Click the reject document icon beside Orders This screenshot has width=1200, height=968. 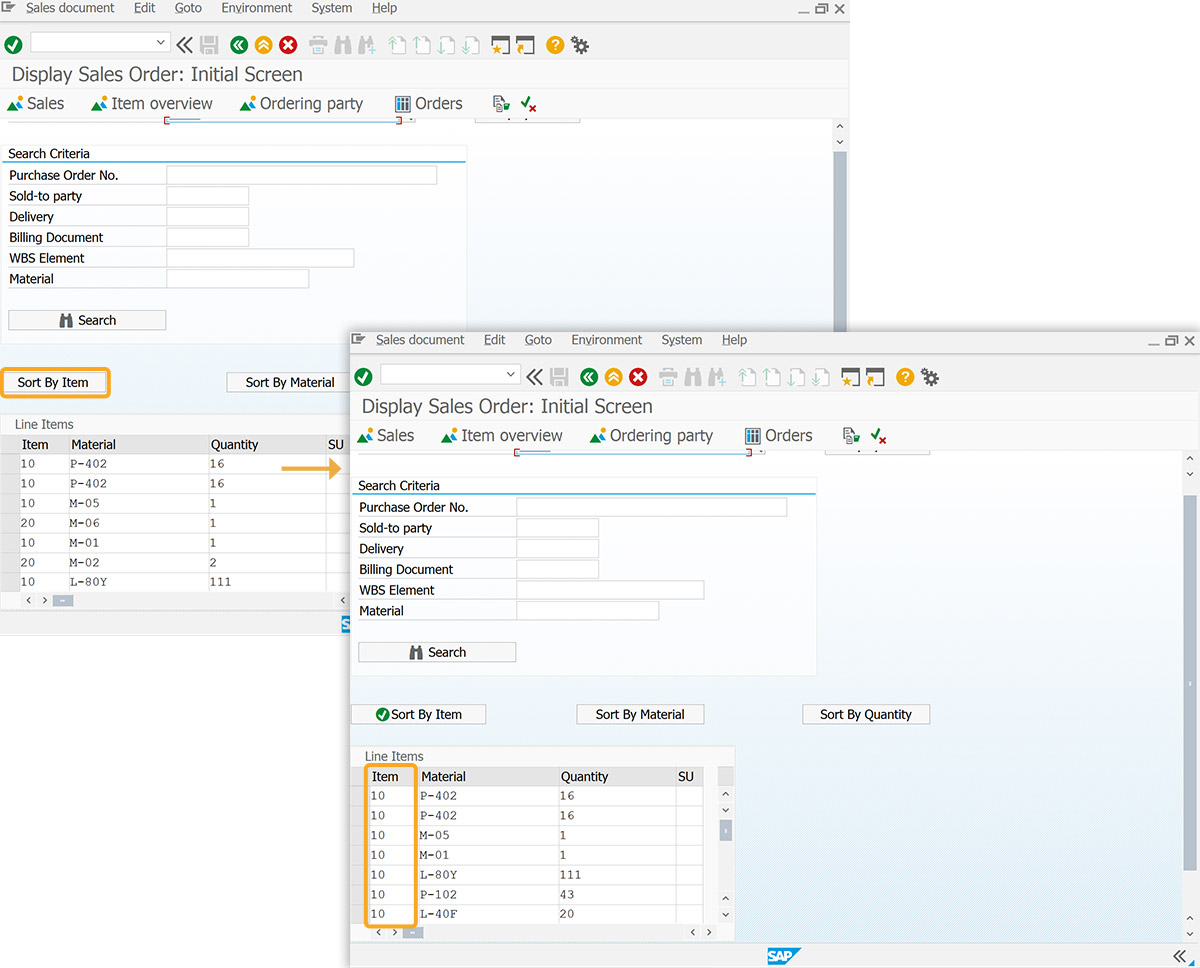click(879, 436)
